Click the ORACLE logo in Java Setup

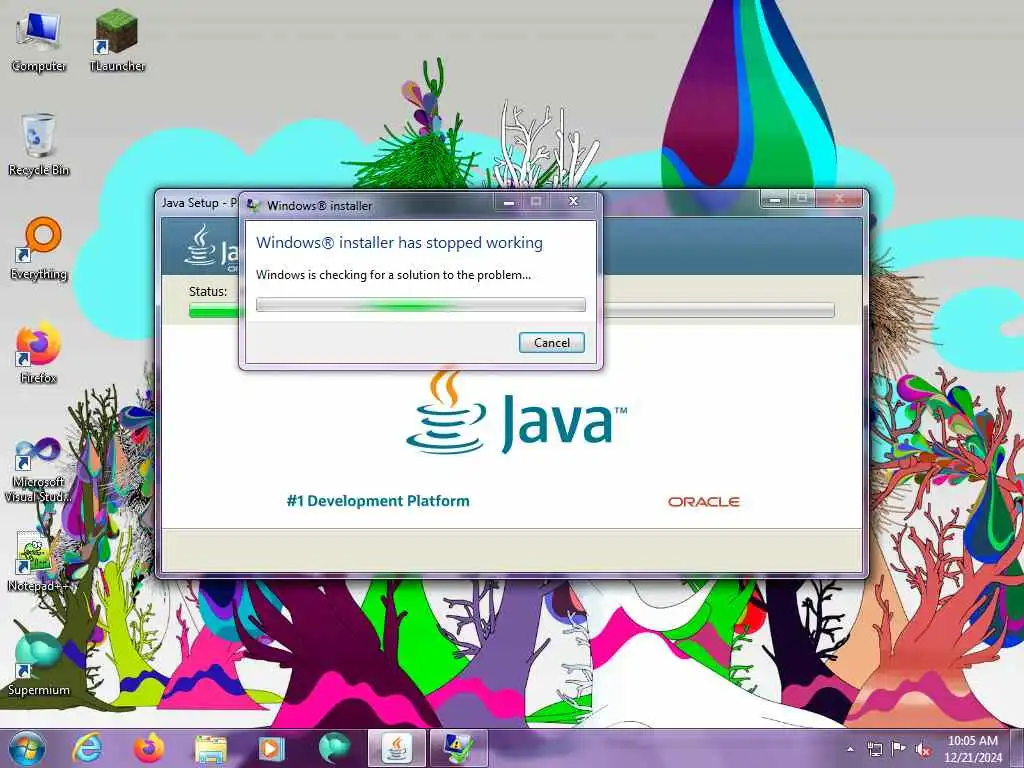click(x=703, y=502)
